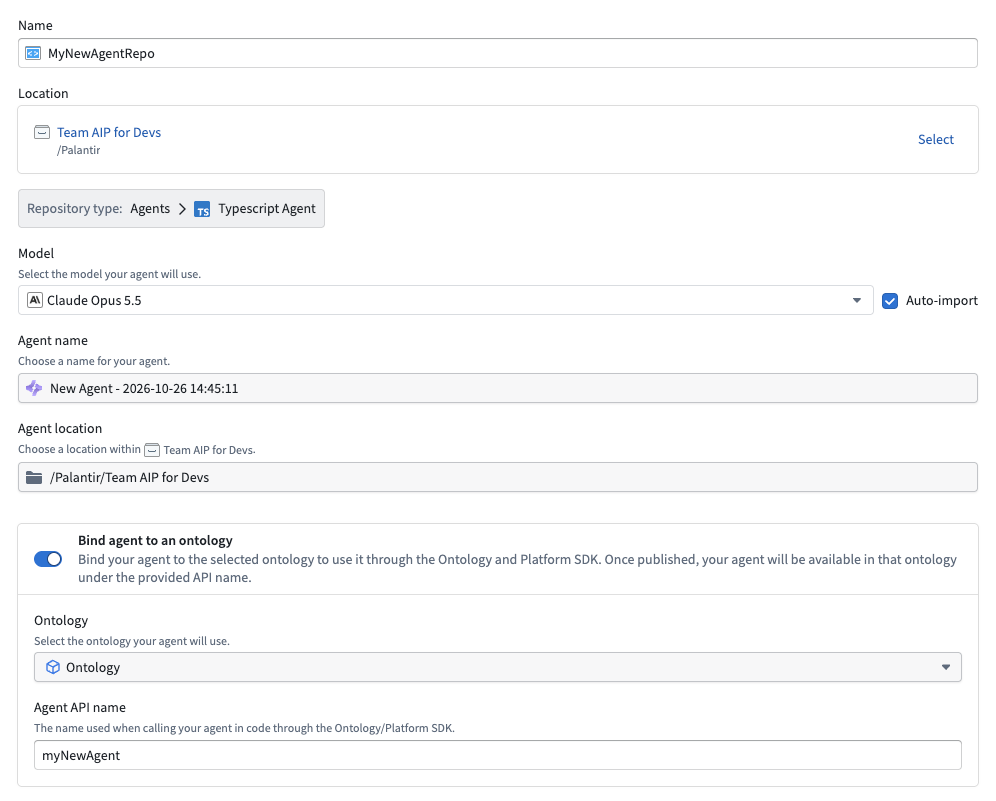Click the Auto-import label text
The width and height of the screenshot is (996, 801).
click(x=941, y=300)
